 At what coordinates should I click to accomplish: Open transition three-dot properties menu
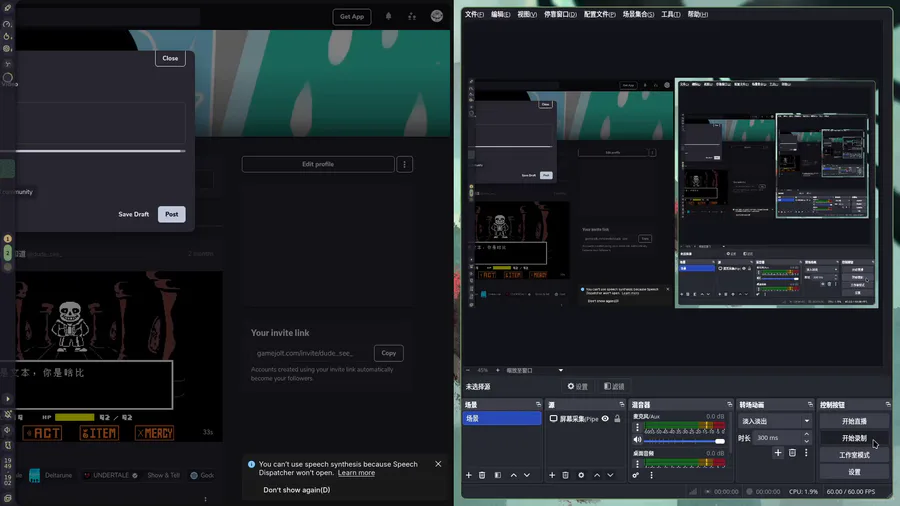coord(806,453)
